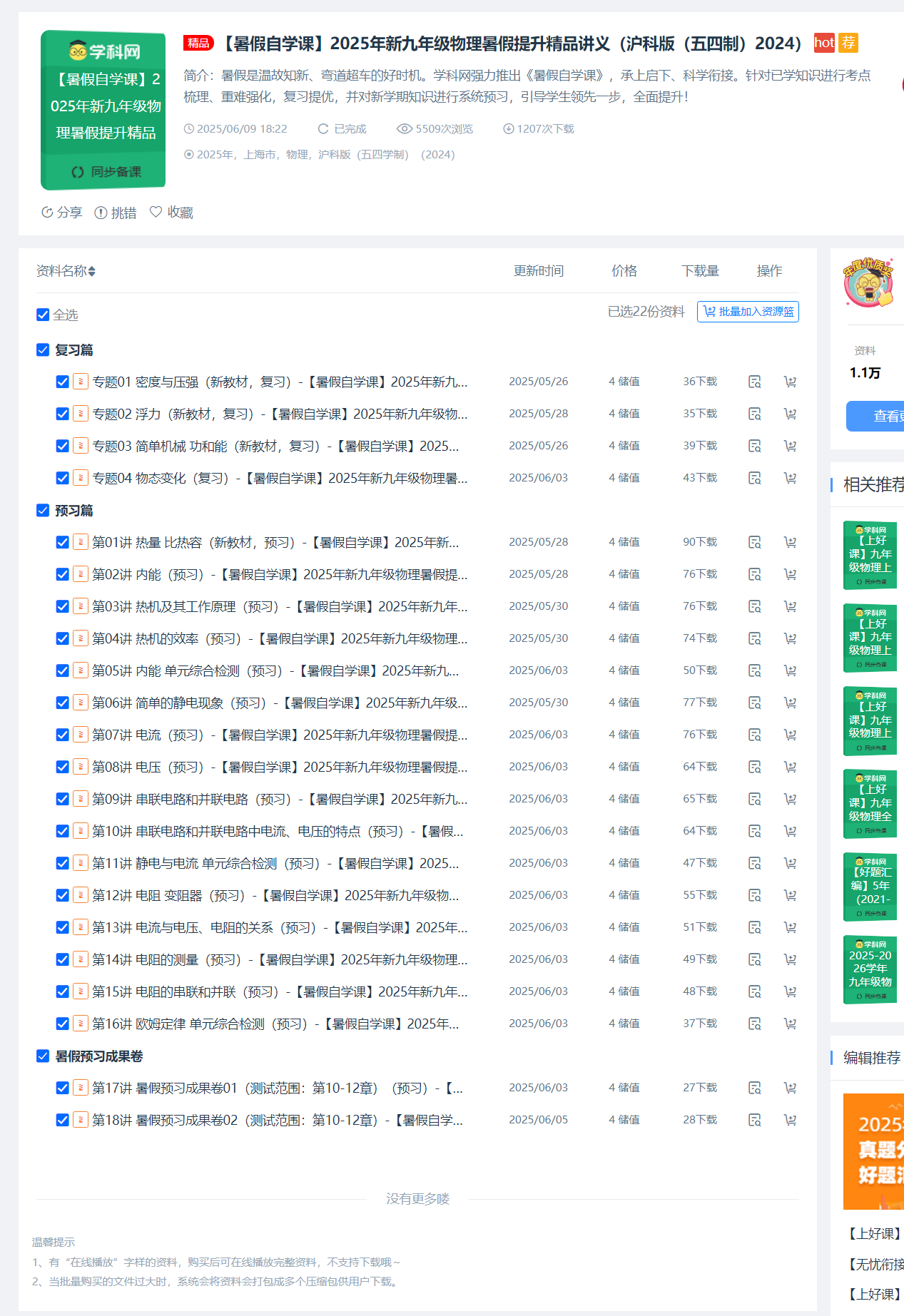The image size is (904, 1316).
Task: Click the preview icon for 专题01 密度与压强
Action: click(754, 382)
